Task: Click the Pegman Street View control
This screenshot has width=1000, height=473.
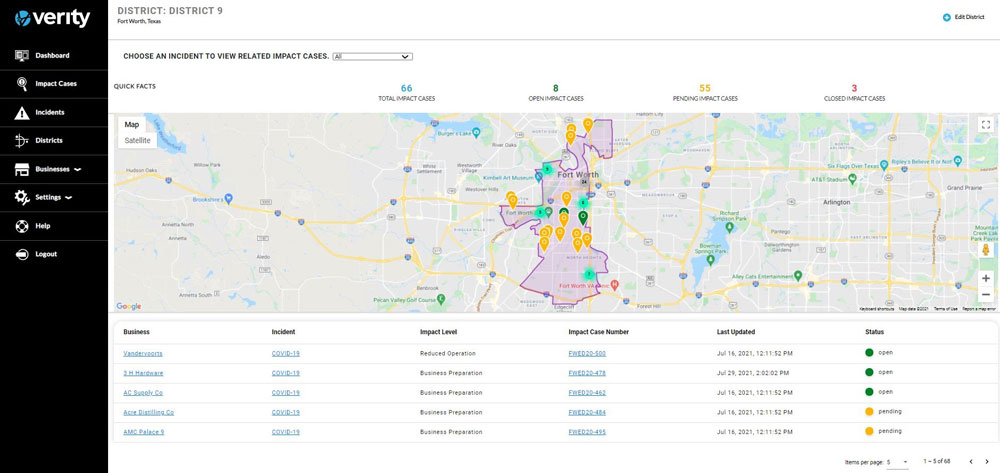Action: coord(985,251)
